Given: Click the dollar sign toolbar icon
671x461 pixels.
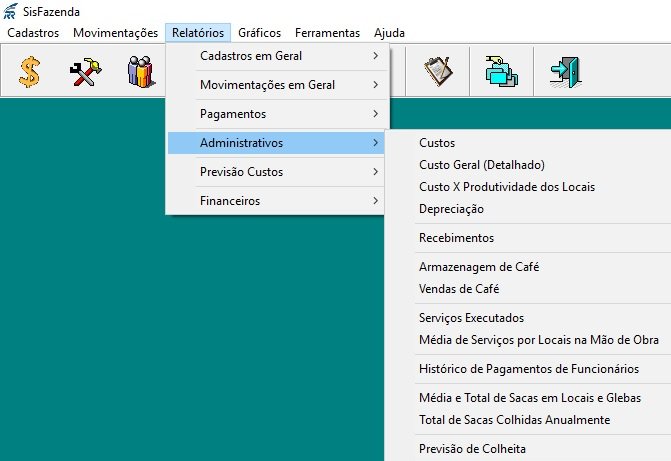Looking at the screenshot, I should tap(29, 72).
